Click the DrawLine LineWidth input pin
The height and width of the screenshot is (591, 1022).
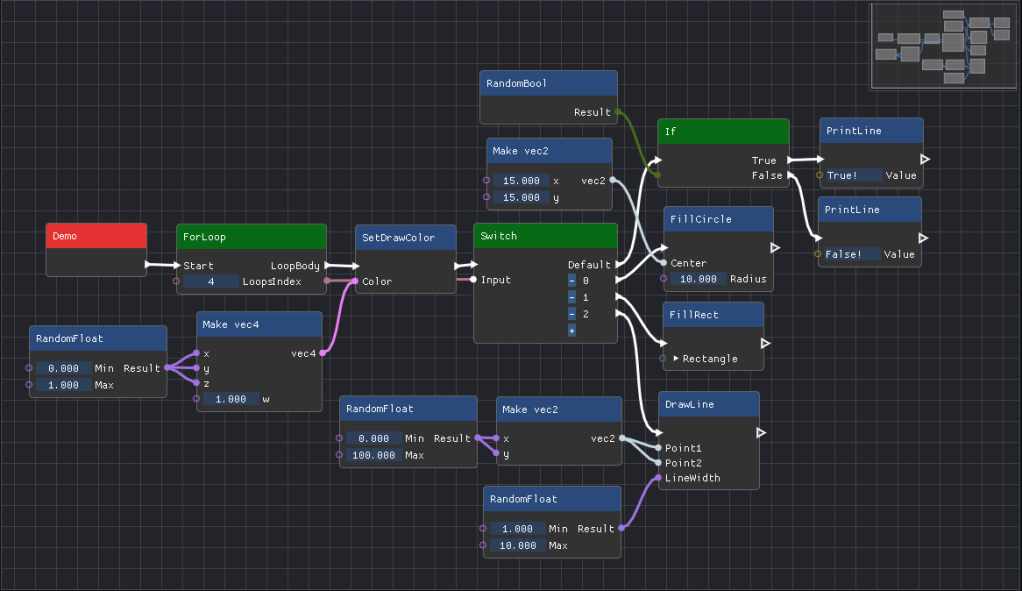(659, 478)
